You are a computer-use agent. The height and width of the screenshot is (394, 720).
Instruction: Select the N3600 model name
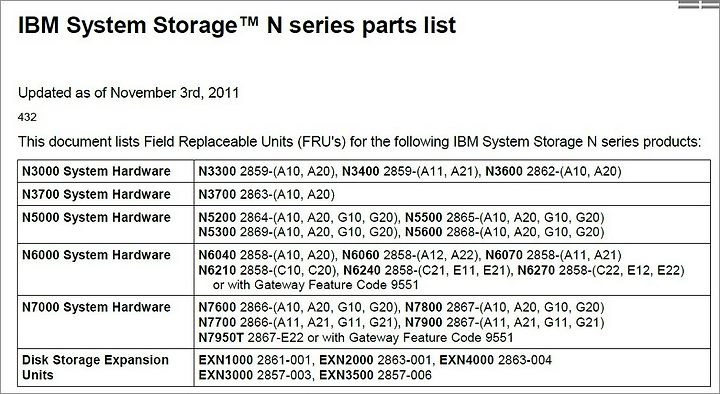(x=504, y=171)
